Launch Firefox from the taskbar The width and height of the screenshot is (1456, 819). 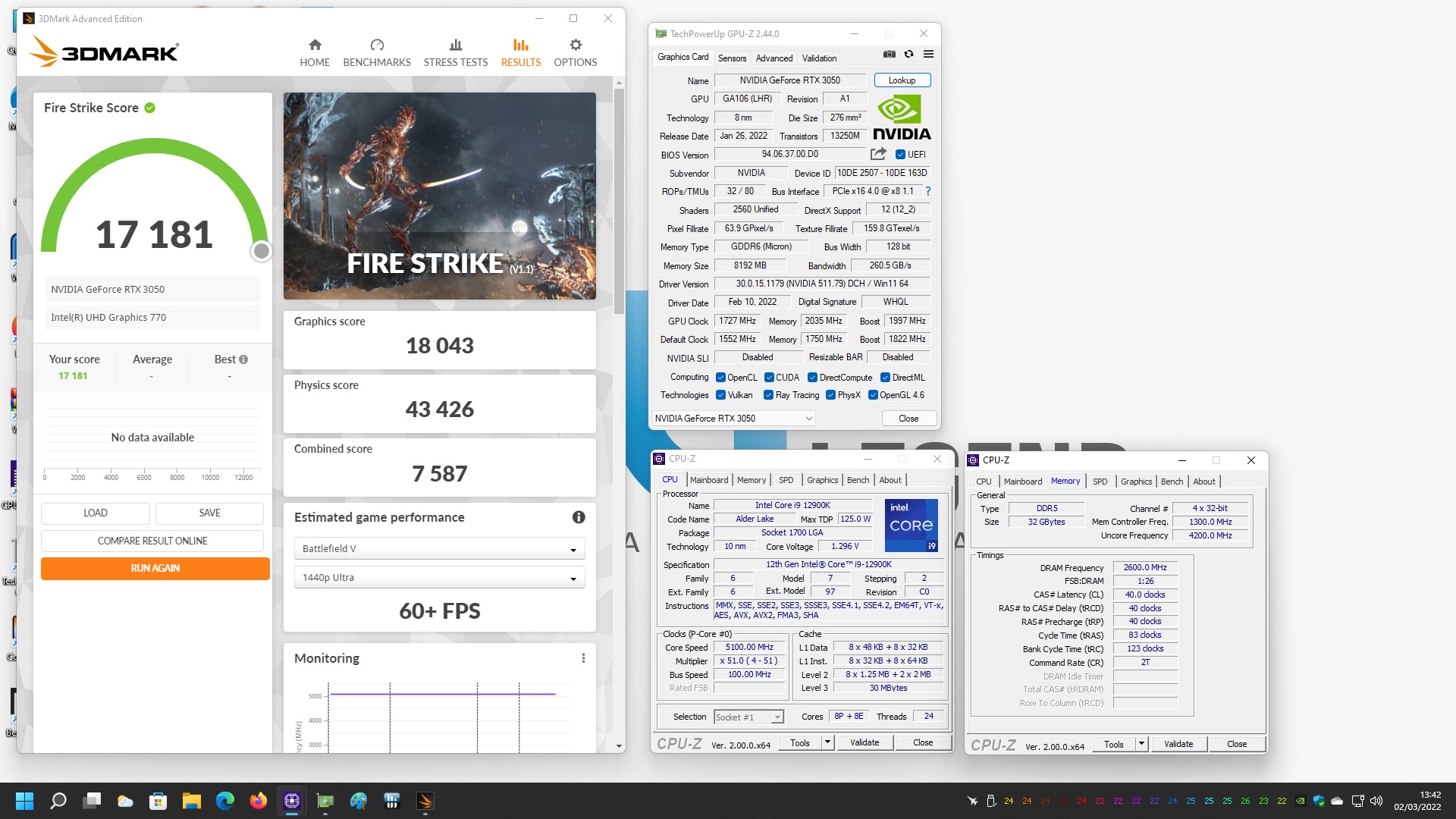click(x=259, y=801)
